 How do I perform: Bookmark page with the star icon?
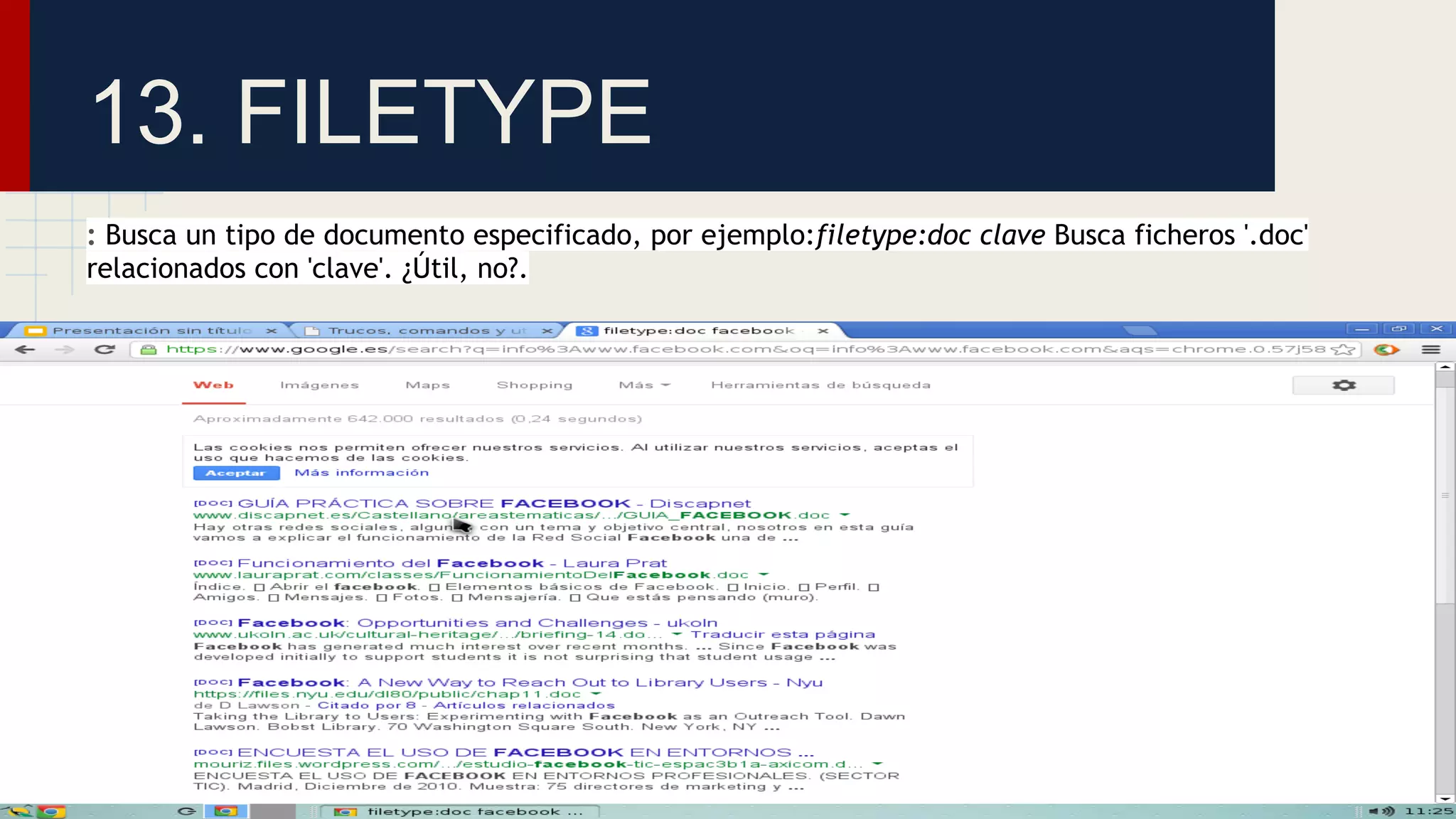pos(1343,349)
